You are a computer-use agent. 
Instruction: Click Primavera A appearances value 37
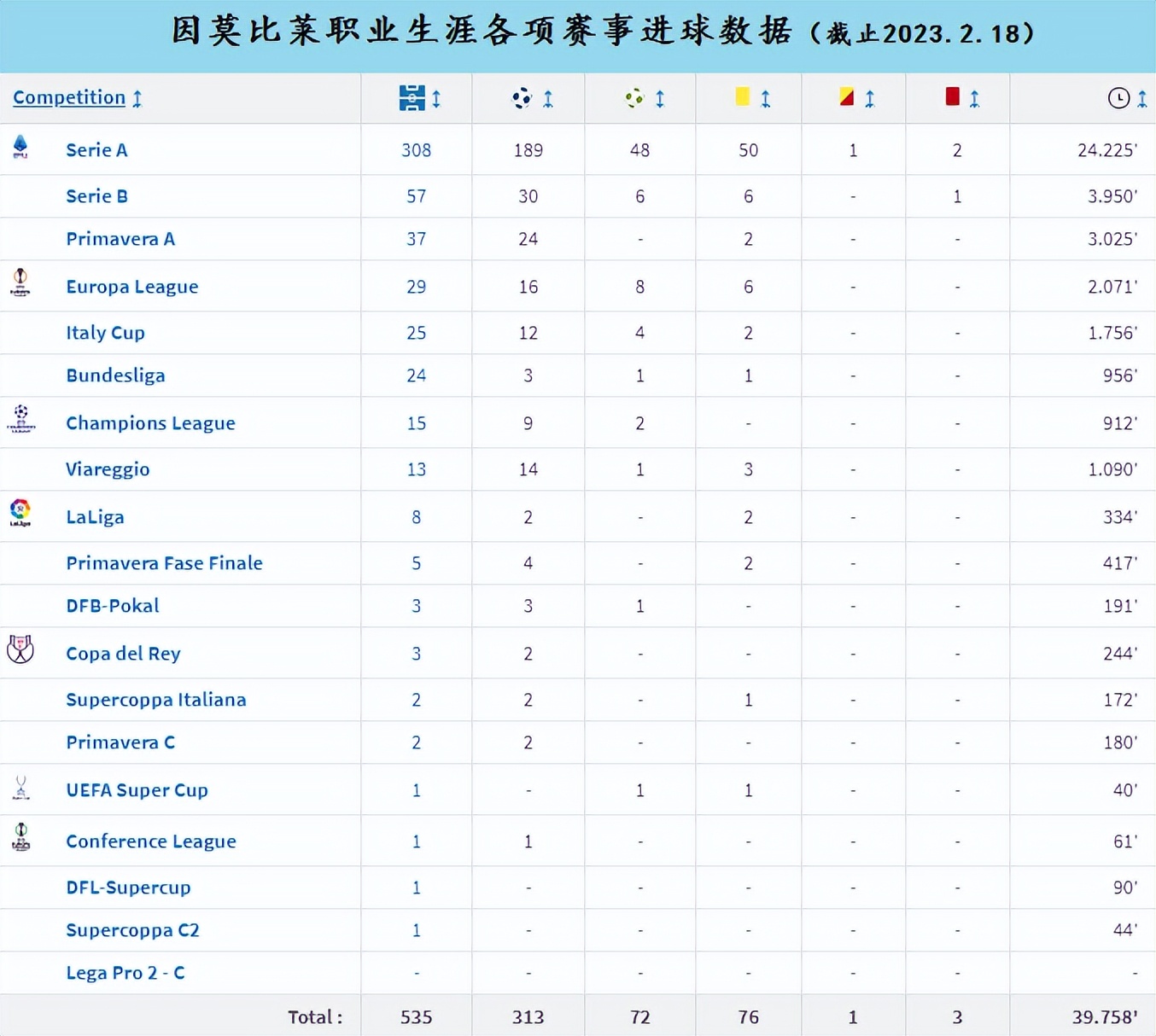point(417,239)
